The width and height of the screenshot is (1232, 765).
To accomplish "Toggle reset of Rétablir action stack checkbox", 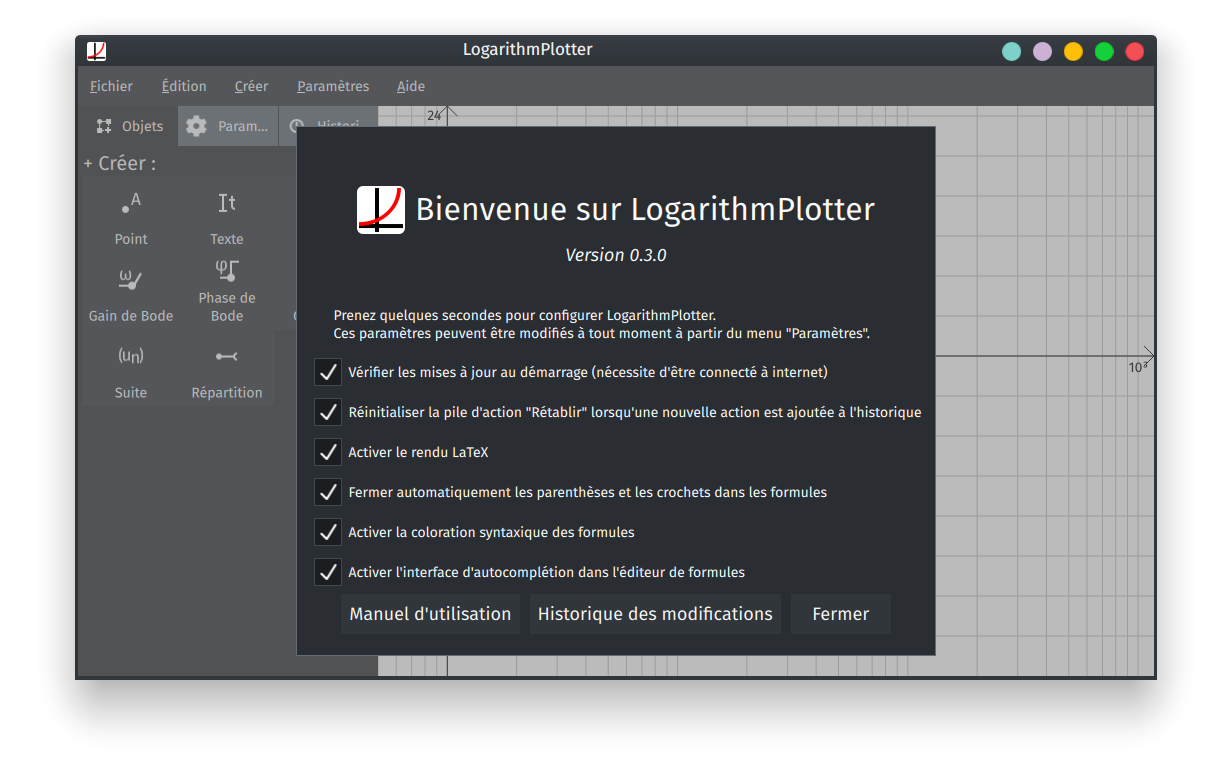I will 328,412.
